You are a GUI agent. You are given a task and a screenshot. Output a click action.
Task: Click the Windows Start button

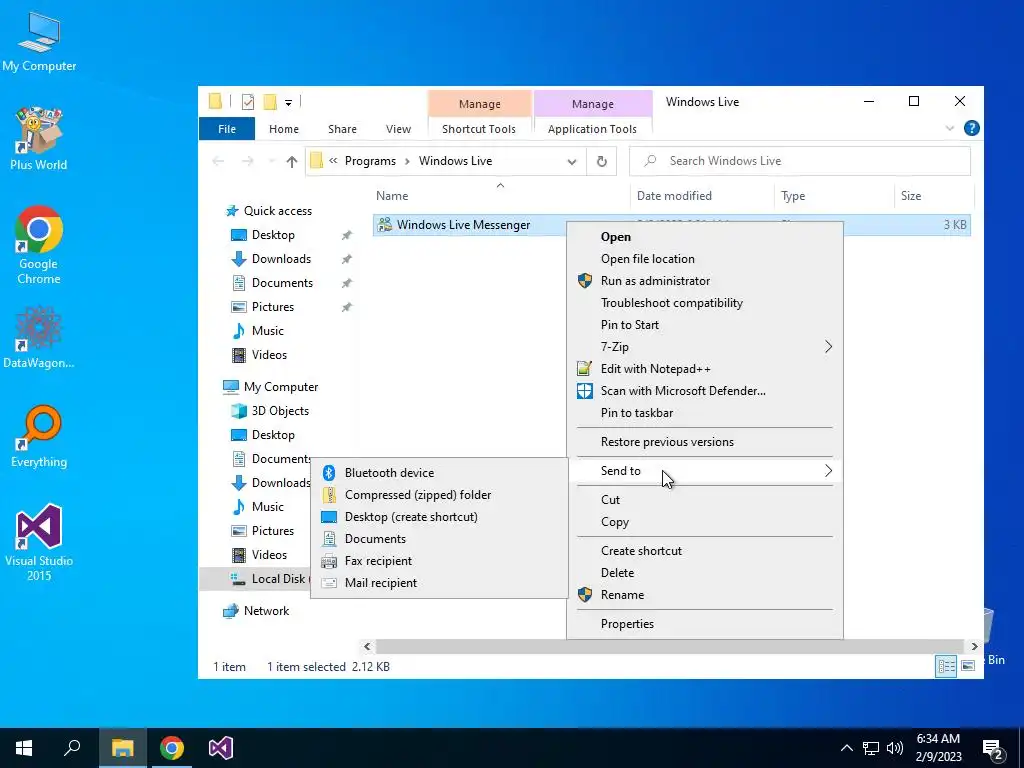click(24, 748)
